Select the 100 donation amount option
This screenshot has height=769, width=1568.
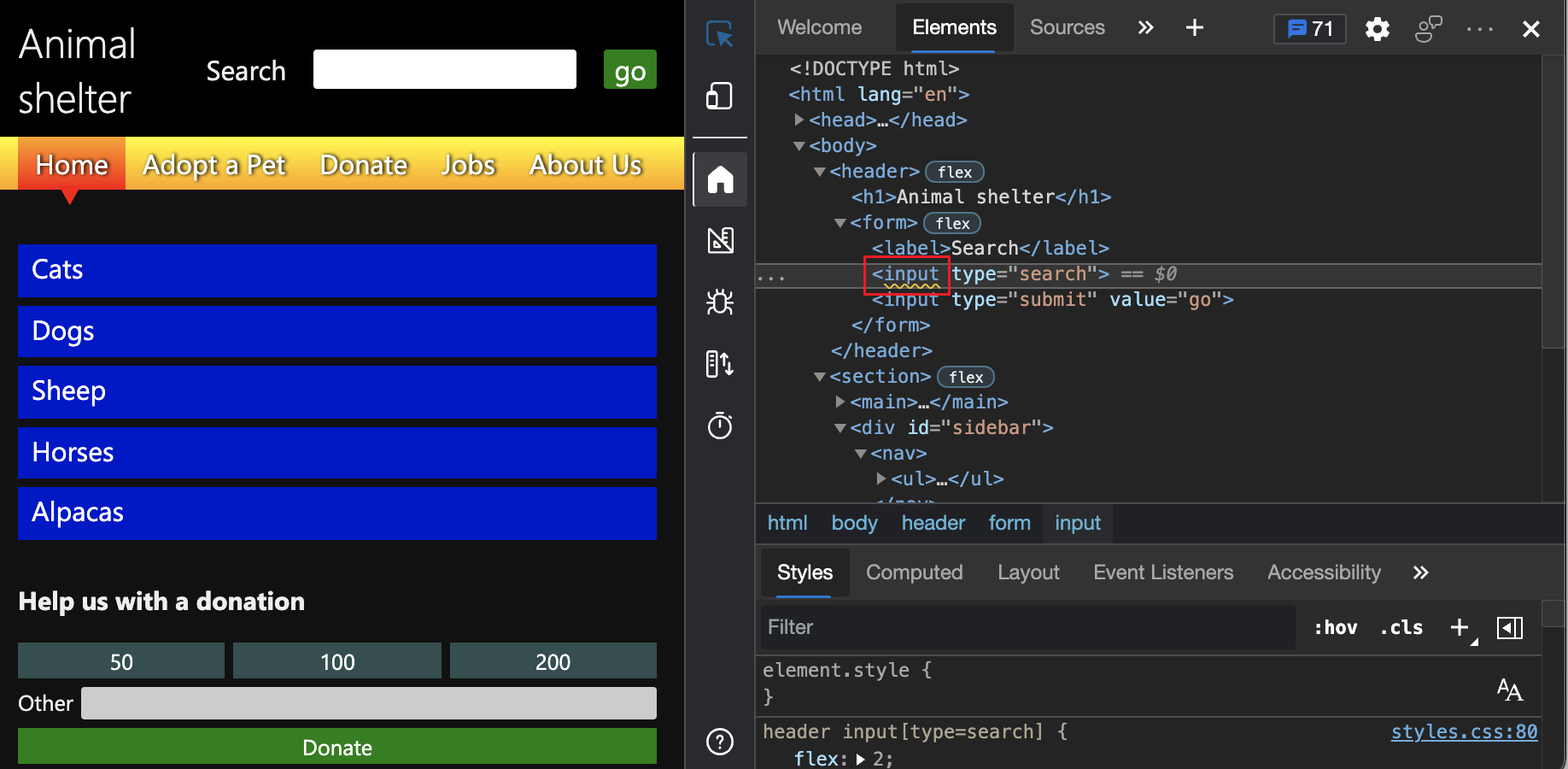(x=336, y=660)
